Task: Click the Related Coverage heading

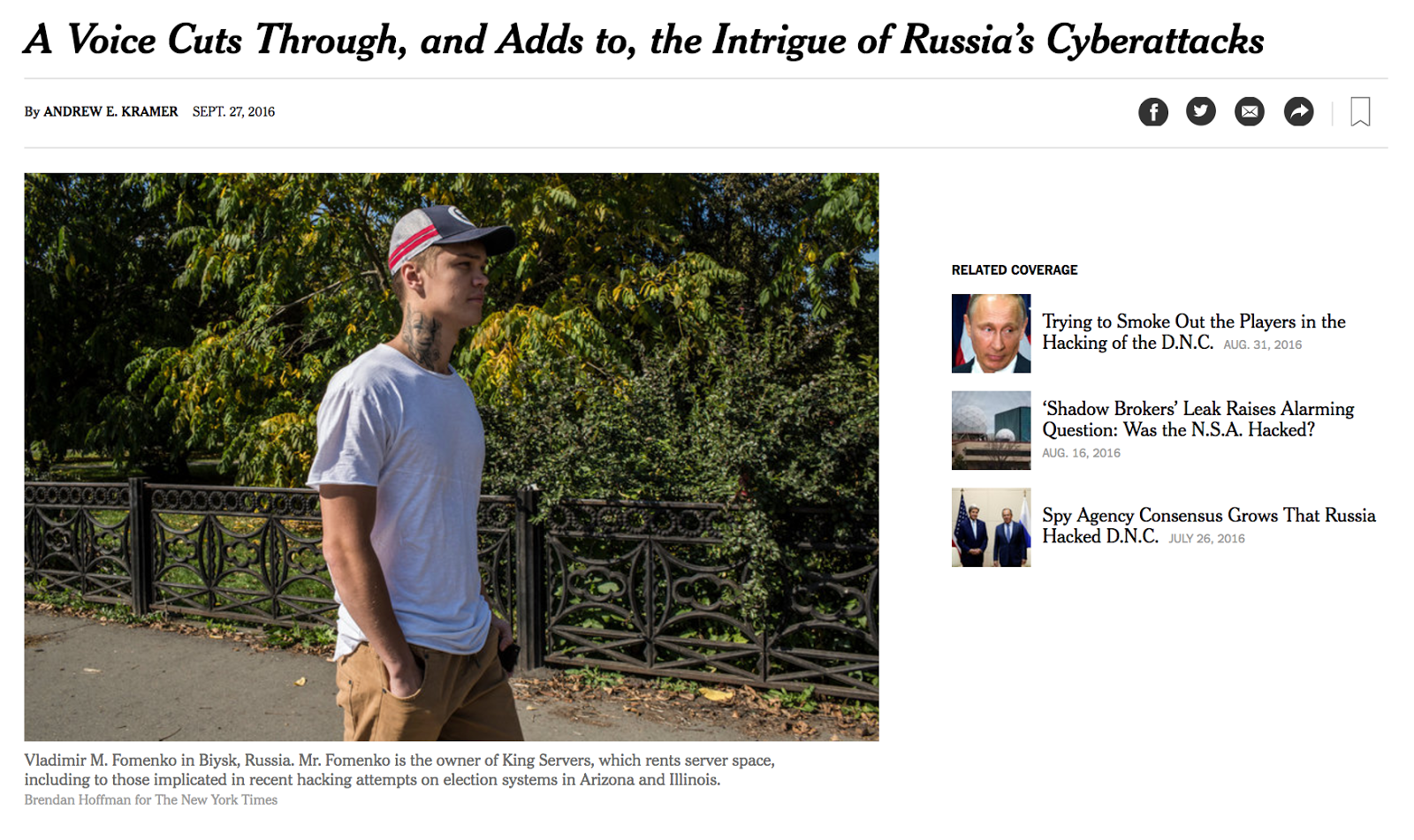Action: coord(1014,270)
